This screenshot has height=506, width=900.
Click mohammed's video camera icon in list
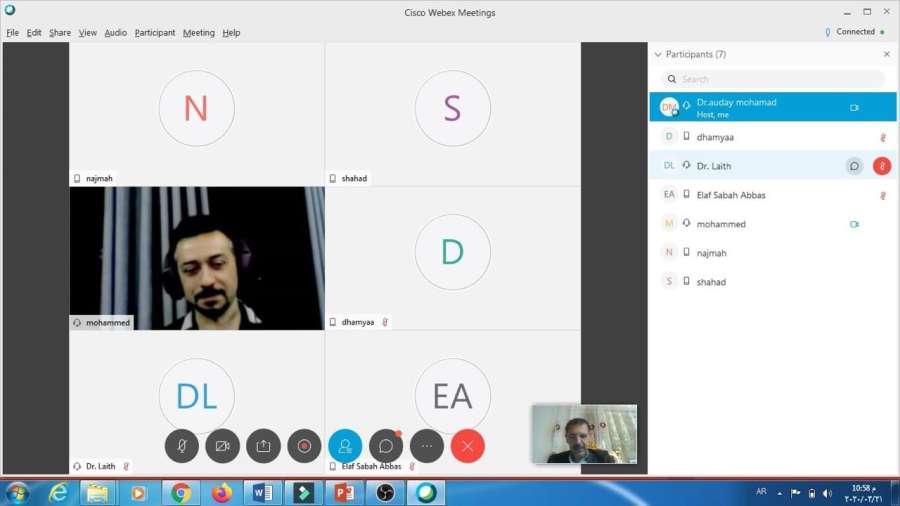pyautogui.click(x=854, y=224)
